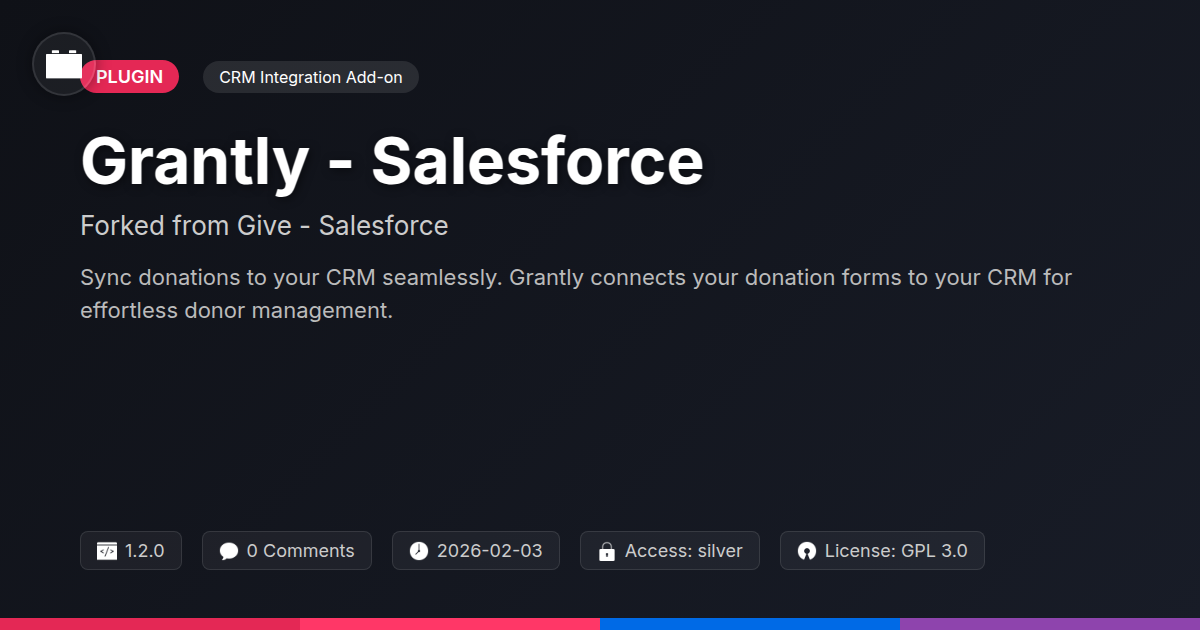Screen dimensions: 1200x630
Task: Pick the blue bottom bar segment
Action: tap(750, 623)
